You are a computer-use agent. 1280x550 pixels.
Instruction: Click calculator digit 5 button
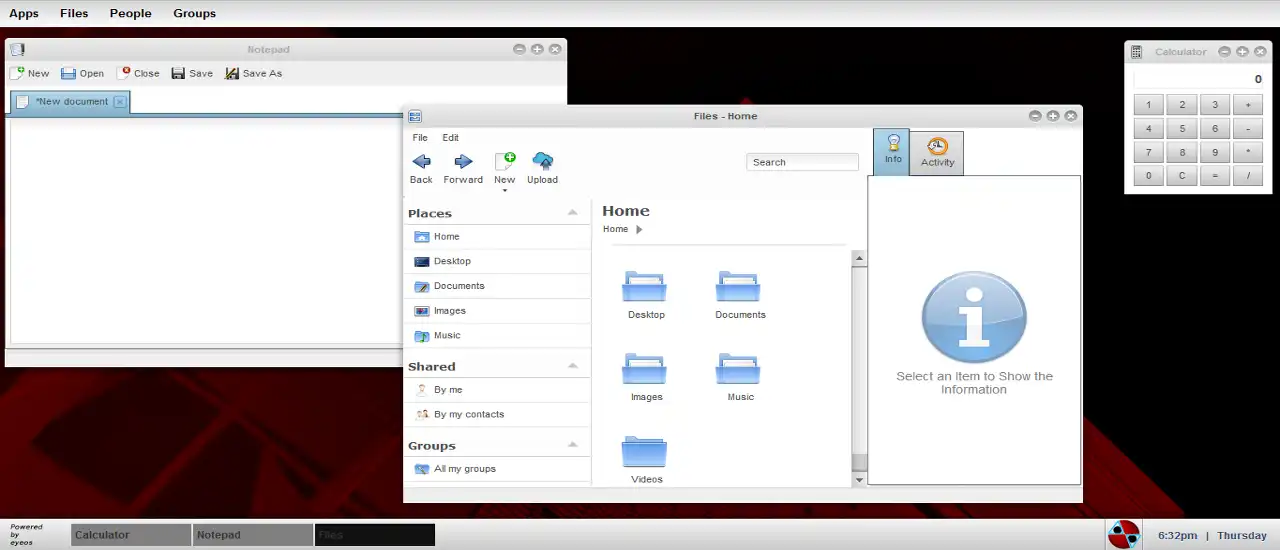tap(1181, 129)
